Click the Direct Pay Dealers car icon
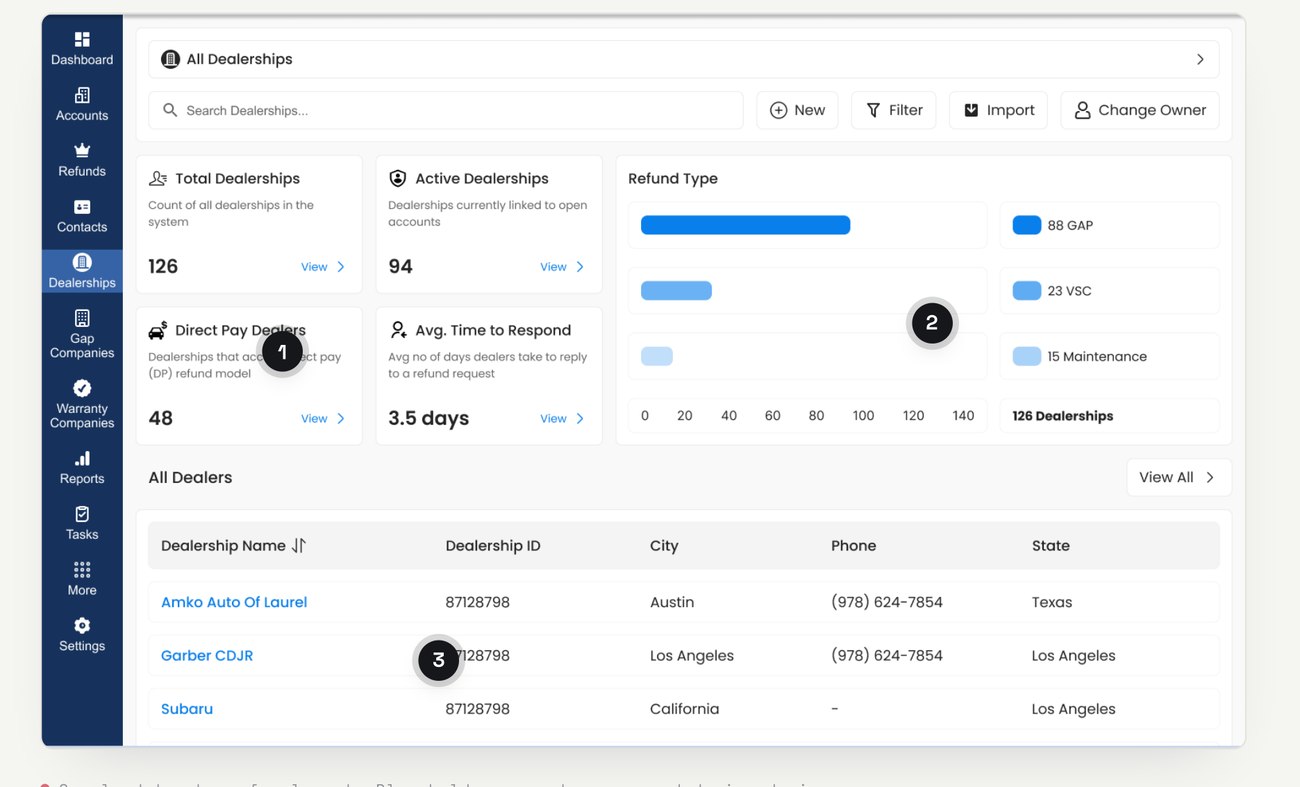The width and height of the screenshot is (1300, 787). coord(158,330)
